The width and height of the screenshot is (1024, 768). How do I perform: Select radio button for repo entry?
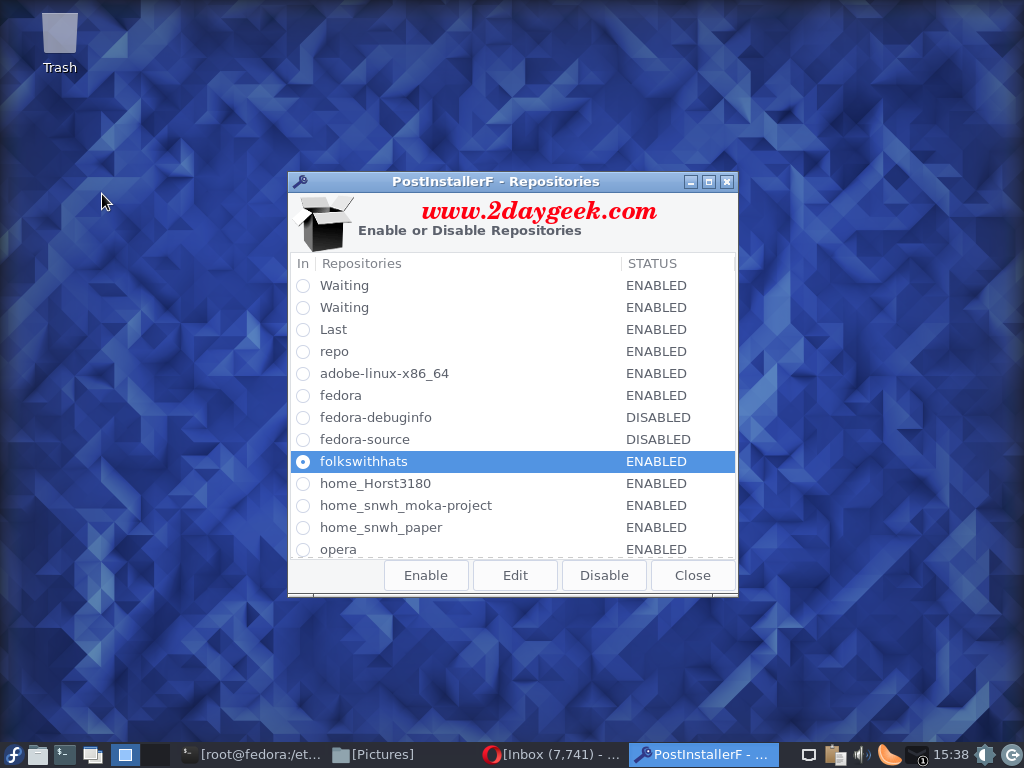[303, 352]
